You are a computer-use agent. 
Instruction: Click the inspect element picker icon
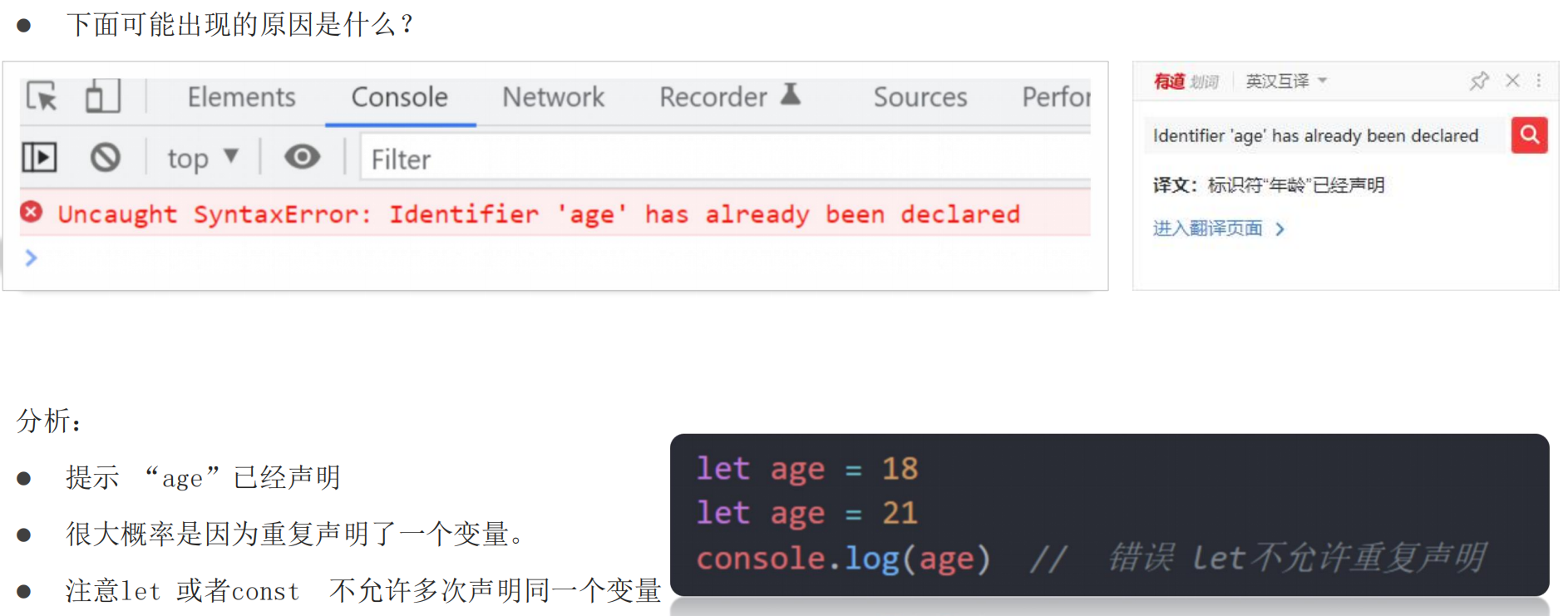(x=42, y=96)
